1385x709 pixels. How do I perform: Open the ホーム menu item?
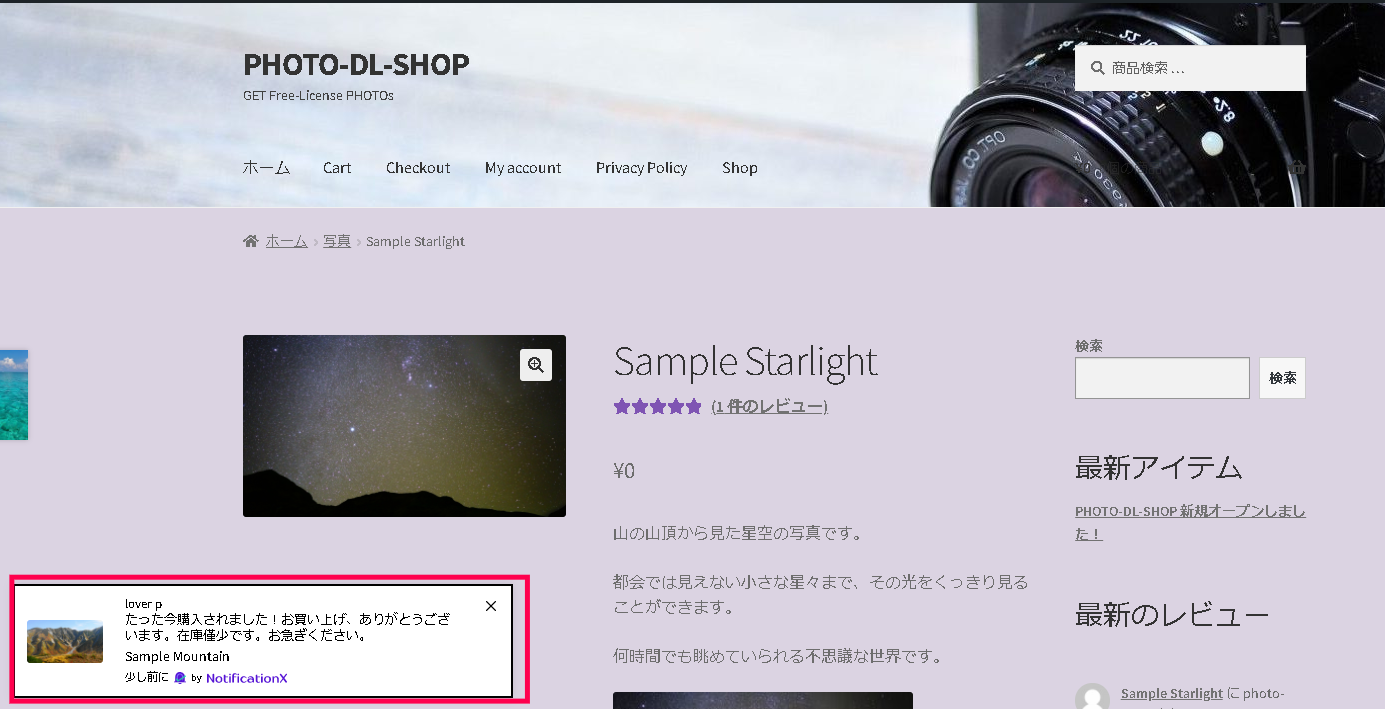[266, 168]
